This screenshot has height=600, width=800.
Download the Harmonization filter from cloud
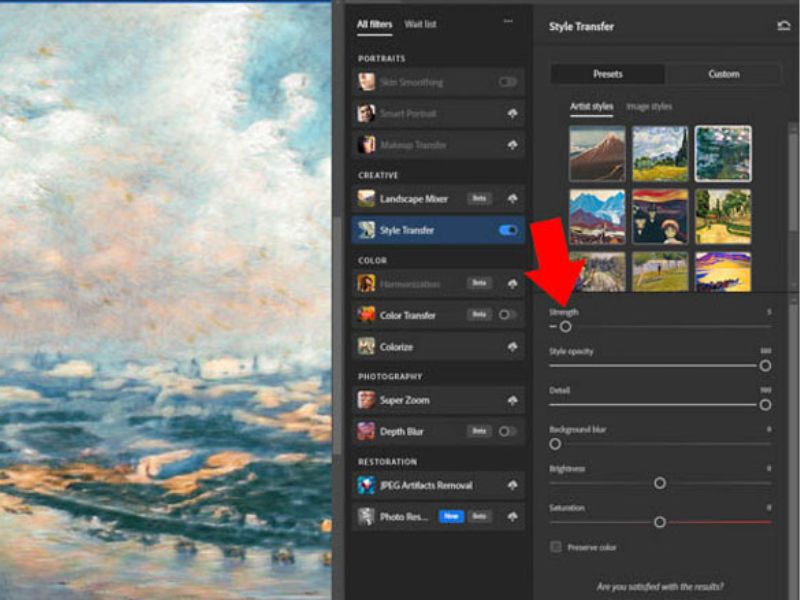pyautogui.click(x=512, y=284)
